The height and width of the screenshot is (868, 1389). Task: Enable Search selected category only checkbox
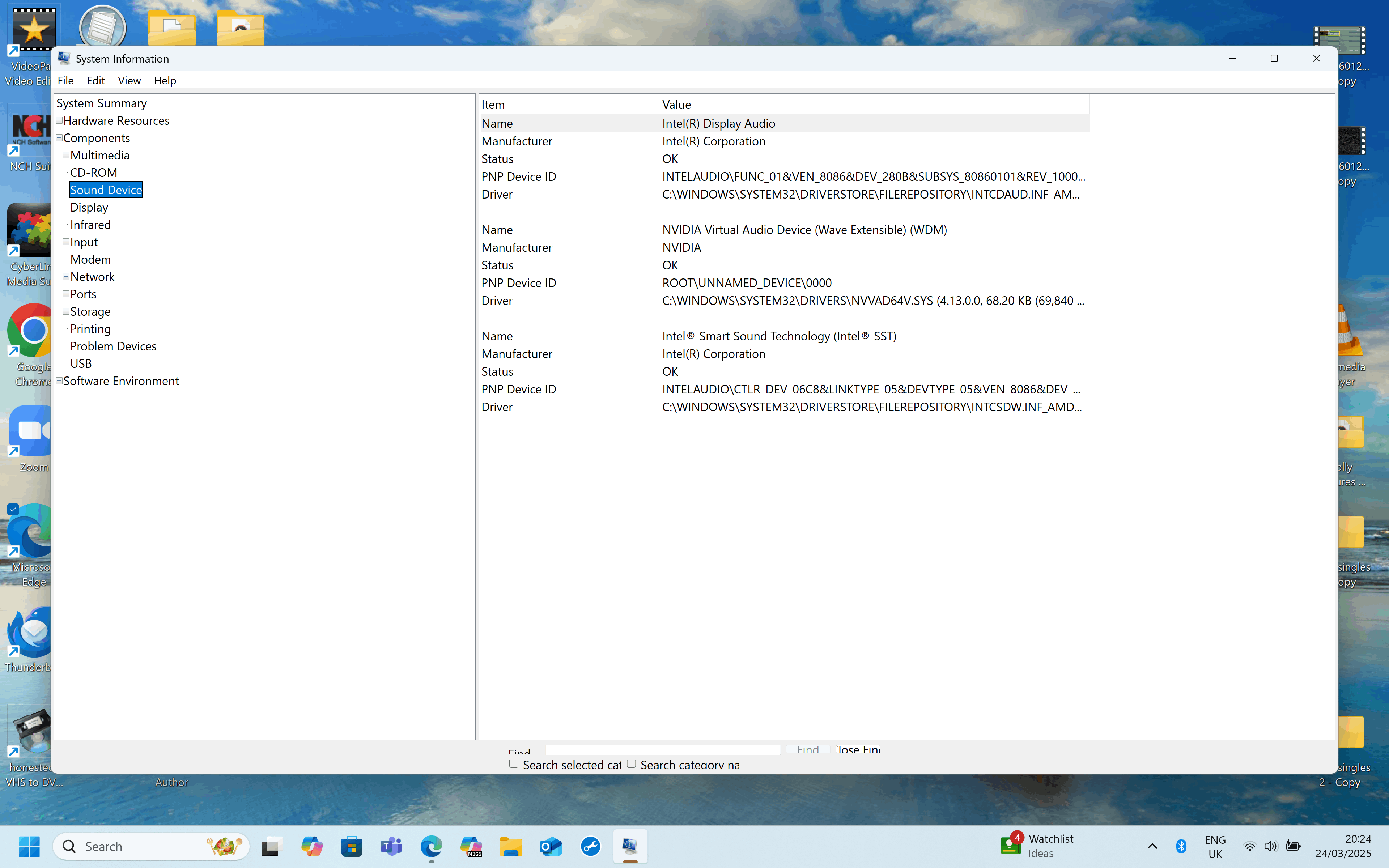point(514,763)
